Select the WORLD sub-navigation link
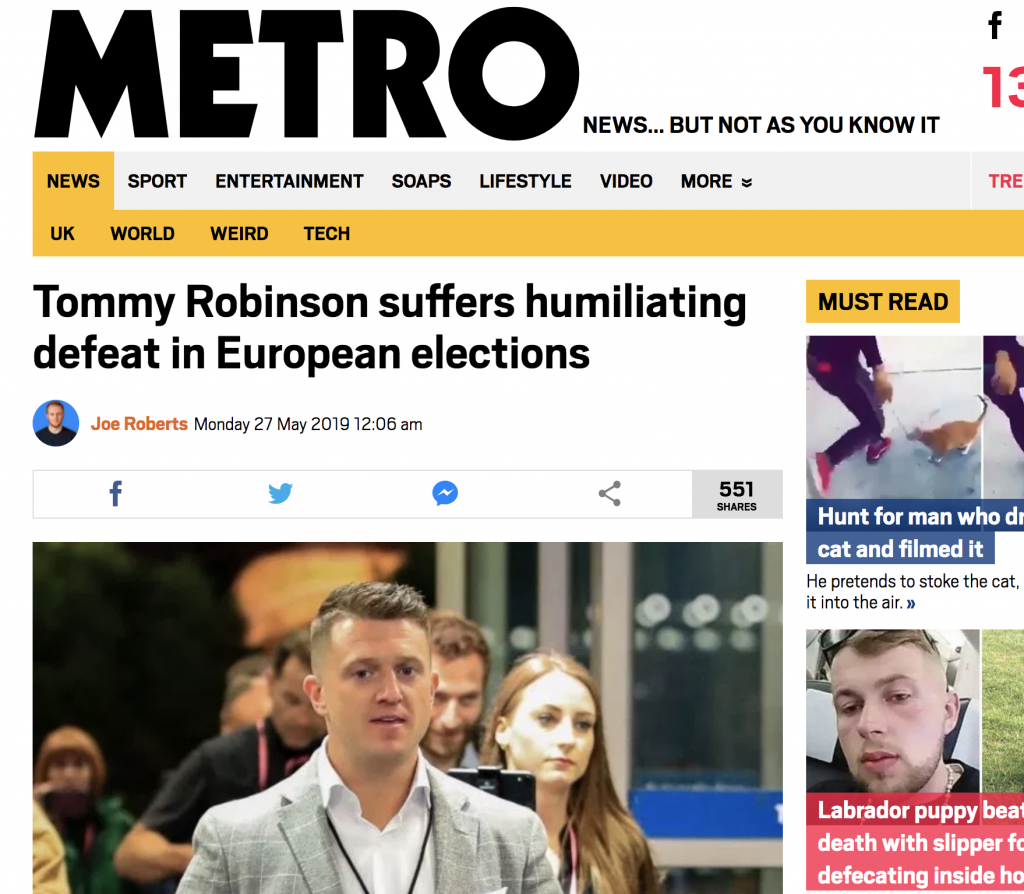This screenshot has height=894, width=1024. point(142,234)
